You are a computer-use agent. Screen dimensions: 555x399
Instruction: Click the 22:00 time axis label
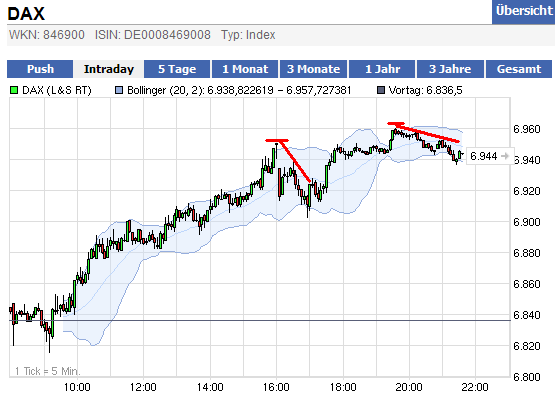coord(475,387)
